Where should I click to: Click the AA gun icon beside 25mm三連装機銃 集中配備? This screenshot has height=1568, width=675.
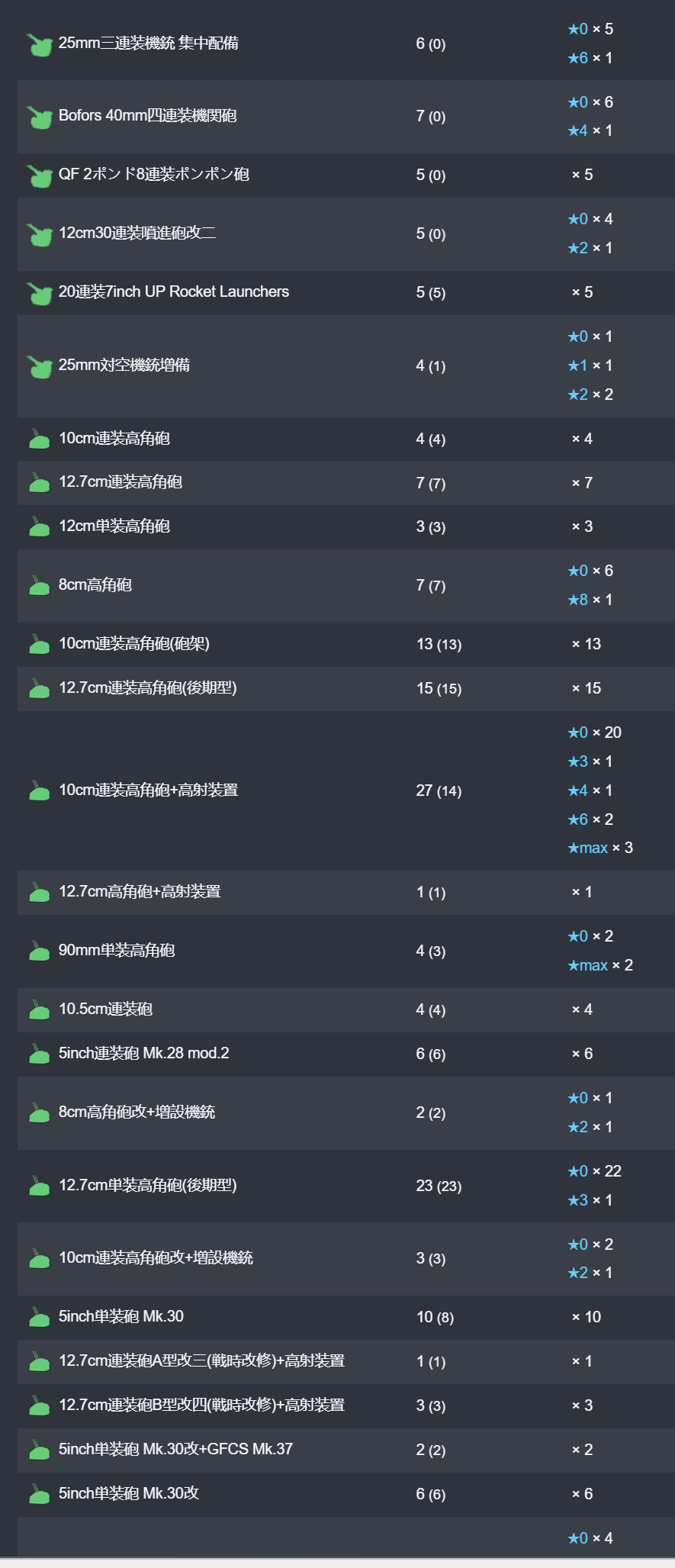pos(39,44)
